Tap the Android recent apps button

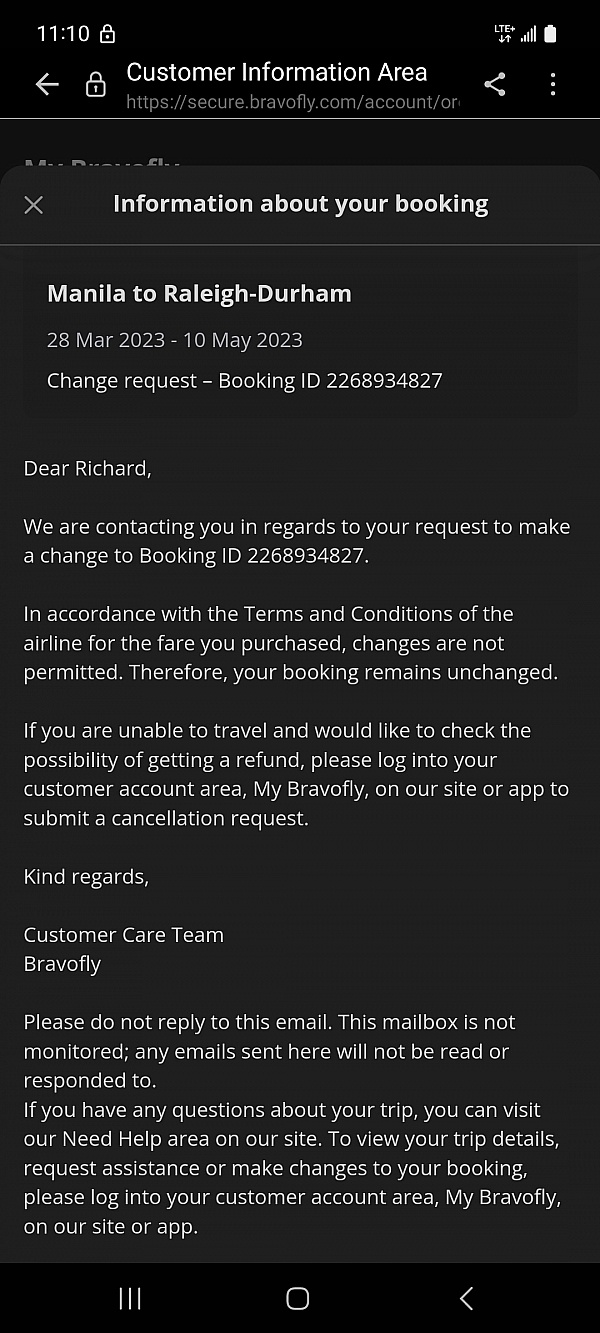coord(130,1298)
